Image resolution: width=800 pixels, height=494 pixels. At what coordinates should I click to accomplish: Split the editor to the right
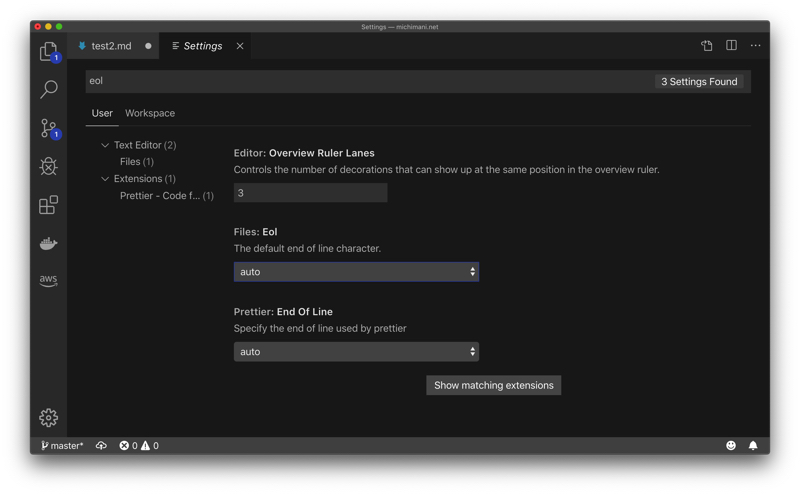(731, 45)
